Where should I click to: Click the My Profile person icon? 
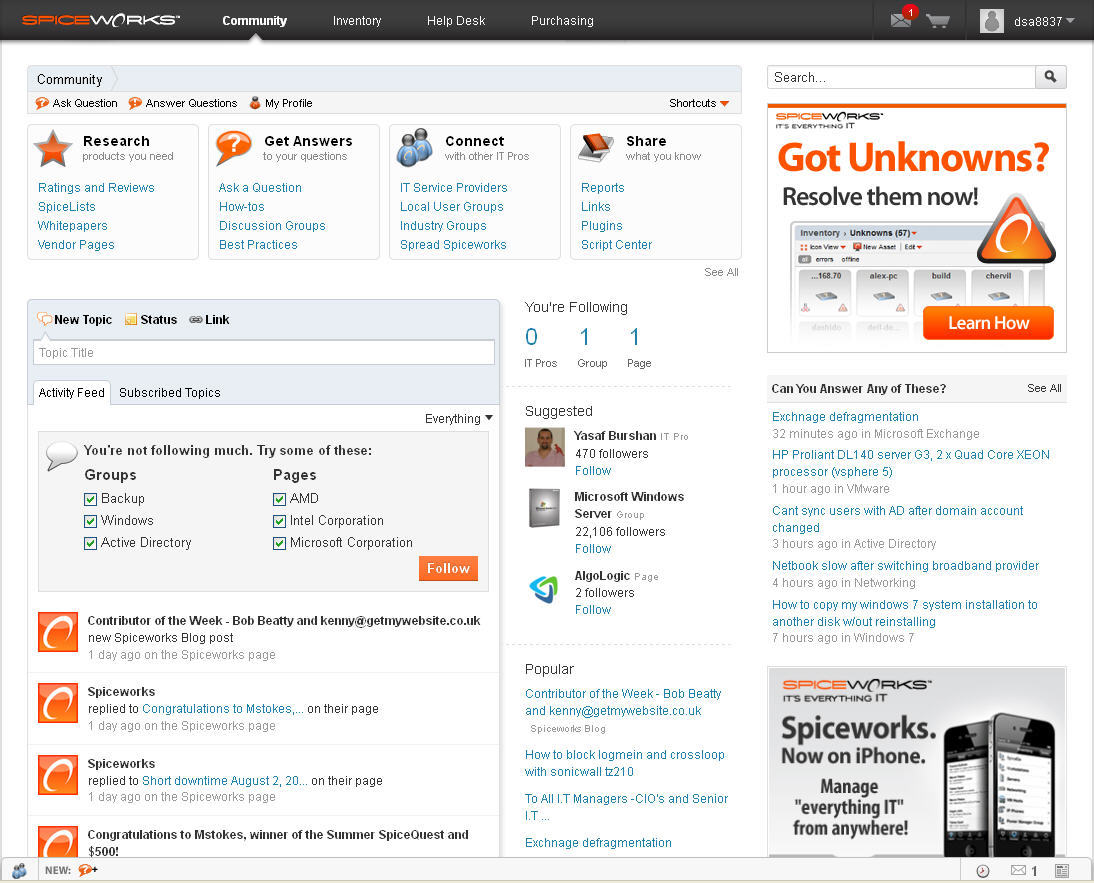click(x=254, y=102)
